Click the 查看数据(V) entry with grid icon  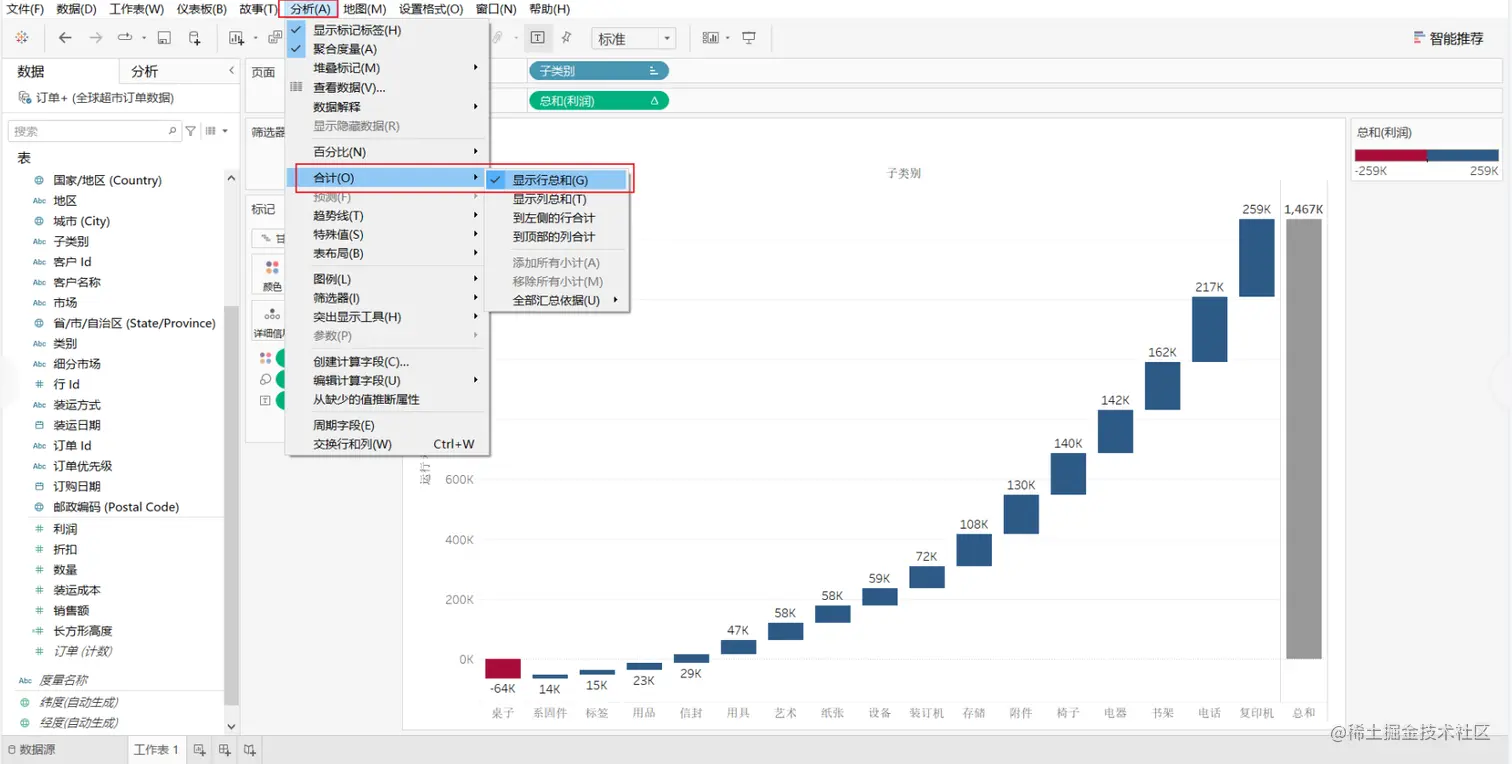coord(388,87)
